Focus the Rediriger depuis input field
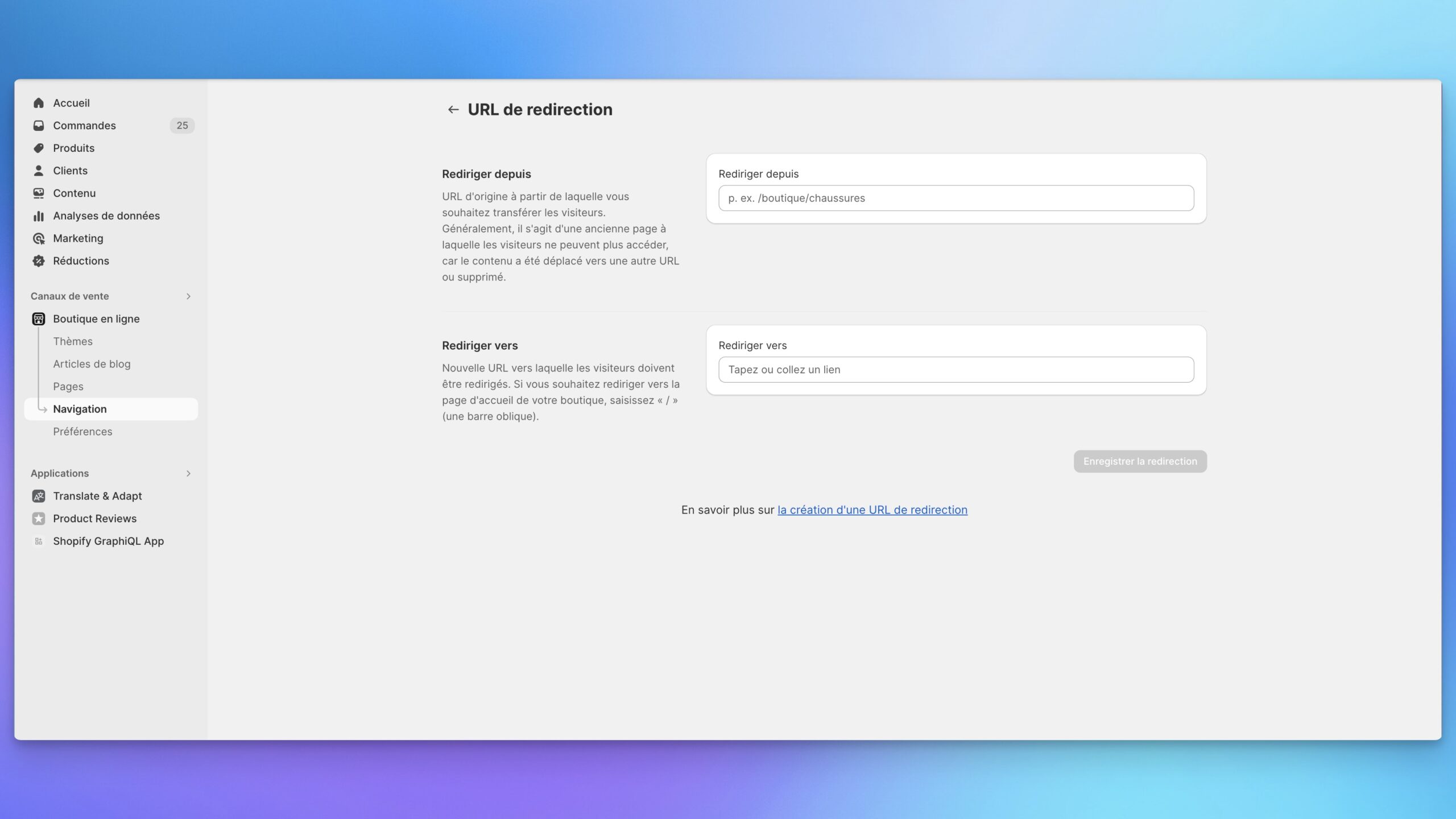 (956, 198)
